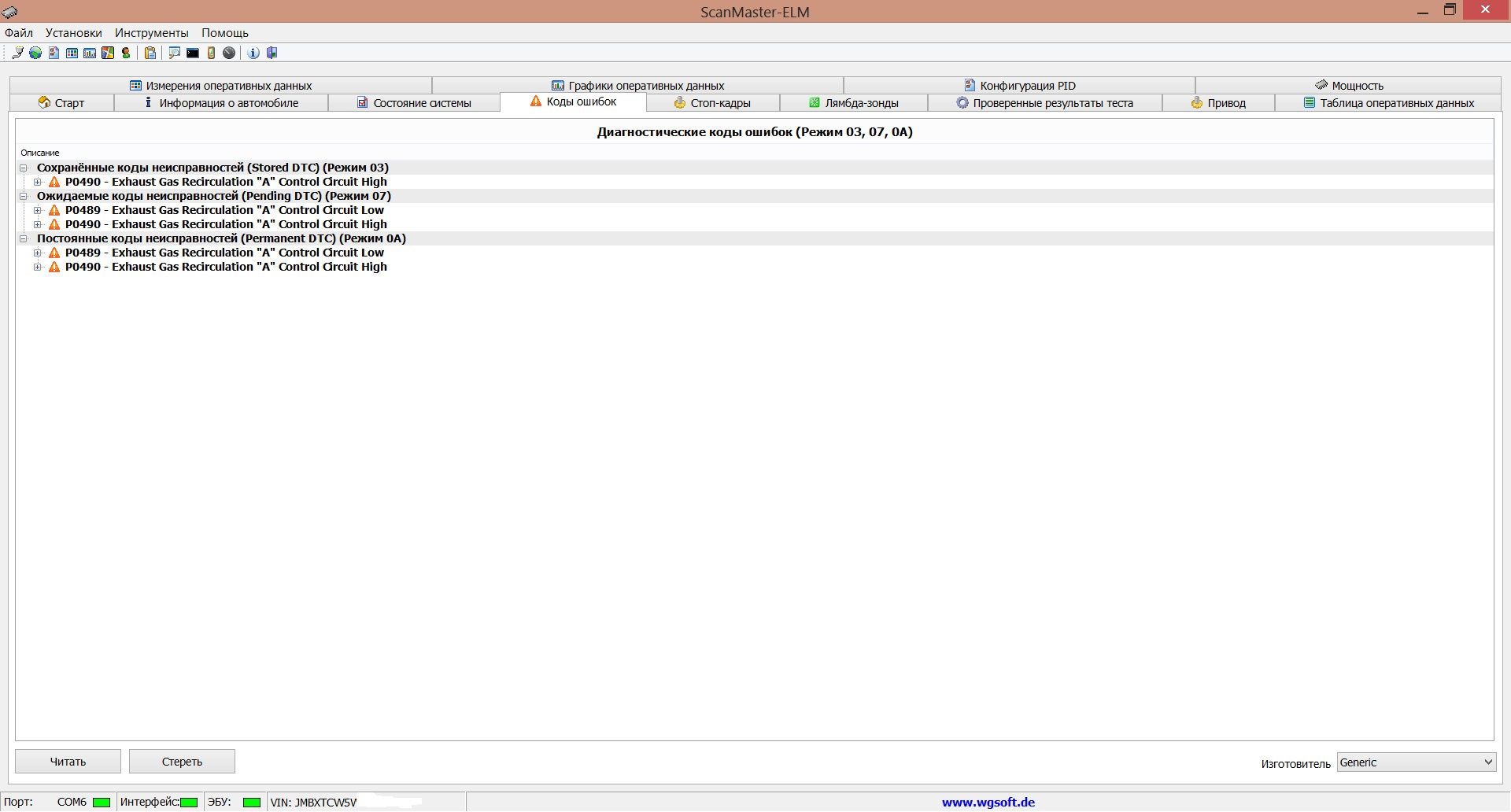
Task: Click the person icon in toolbar
Action: tap(126, 53)
